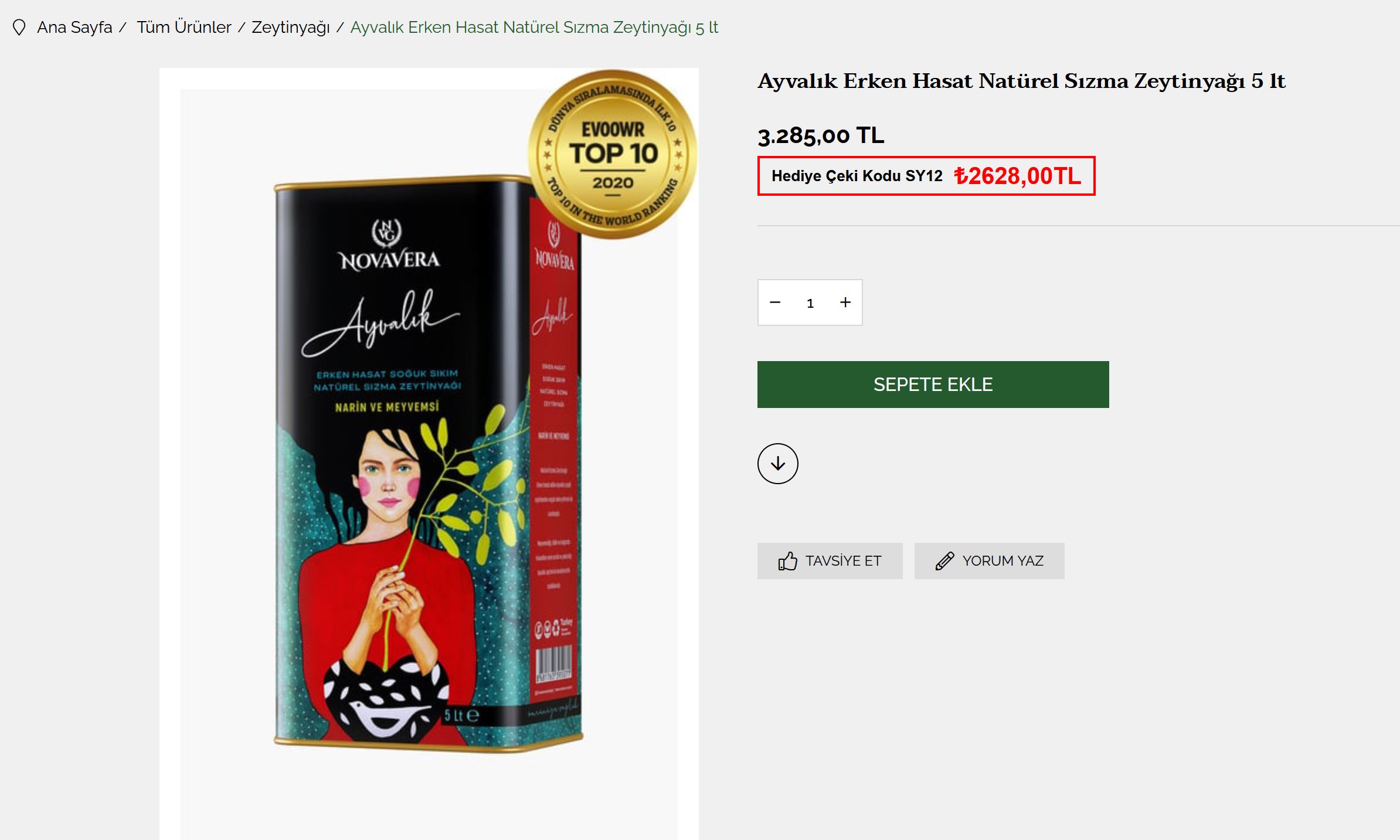Click the YORUM YAZ button label

point(1003,561)
